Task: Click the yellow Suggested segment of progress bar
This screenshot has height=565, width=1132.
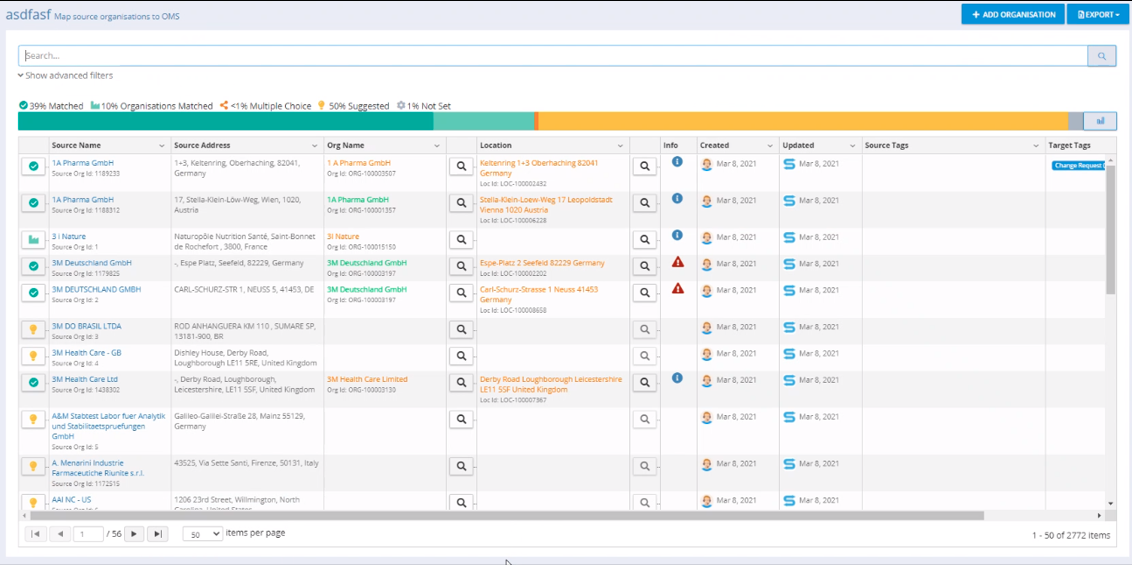Action: pyautogui.click(x=800, y=121)
